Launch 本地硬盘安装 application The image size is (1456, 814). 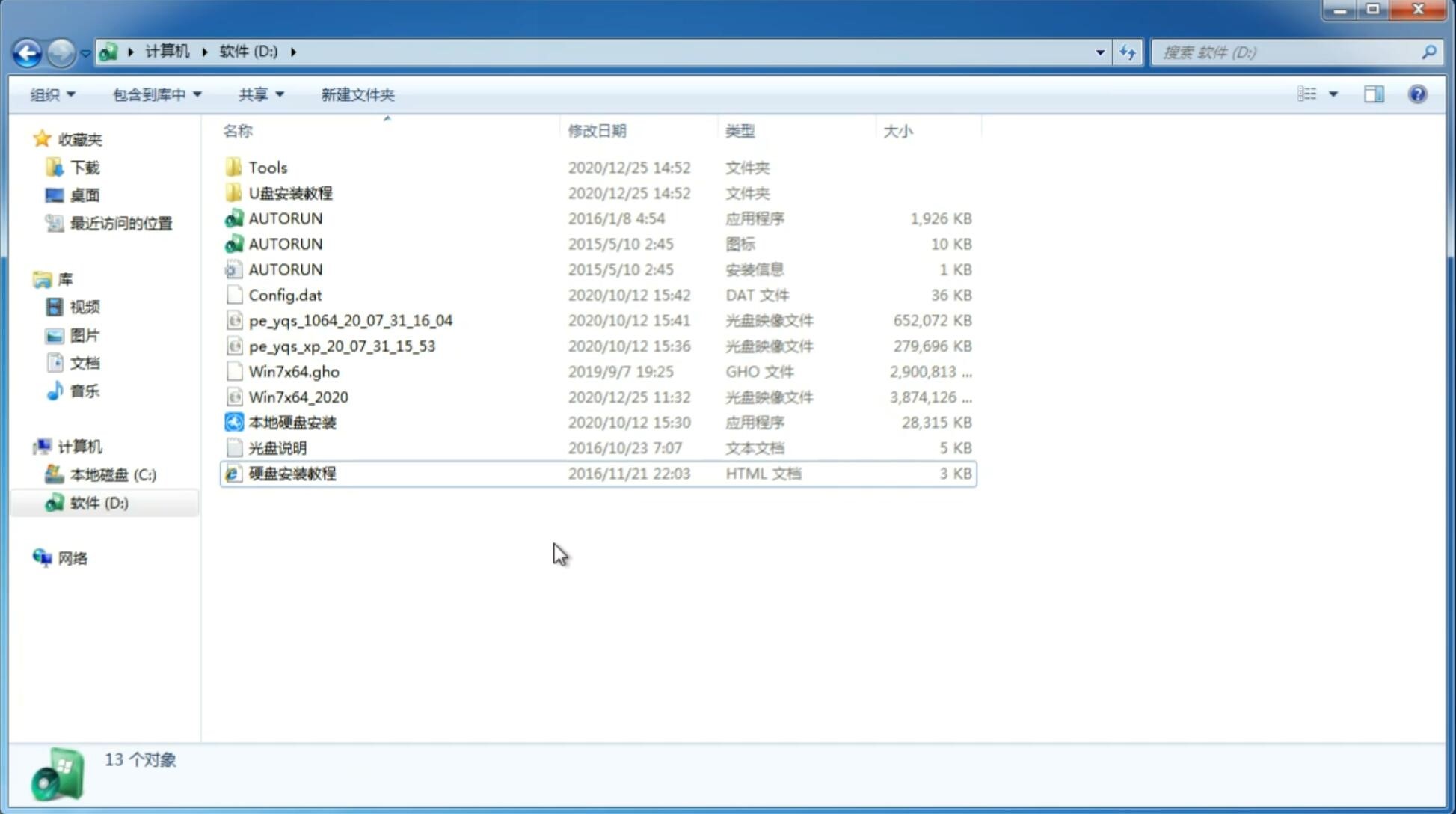pos(292,422)
